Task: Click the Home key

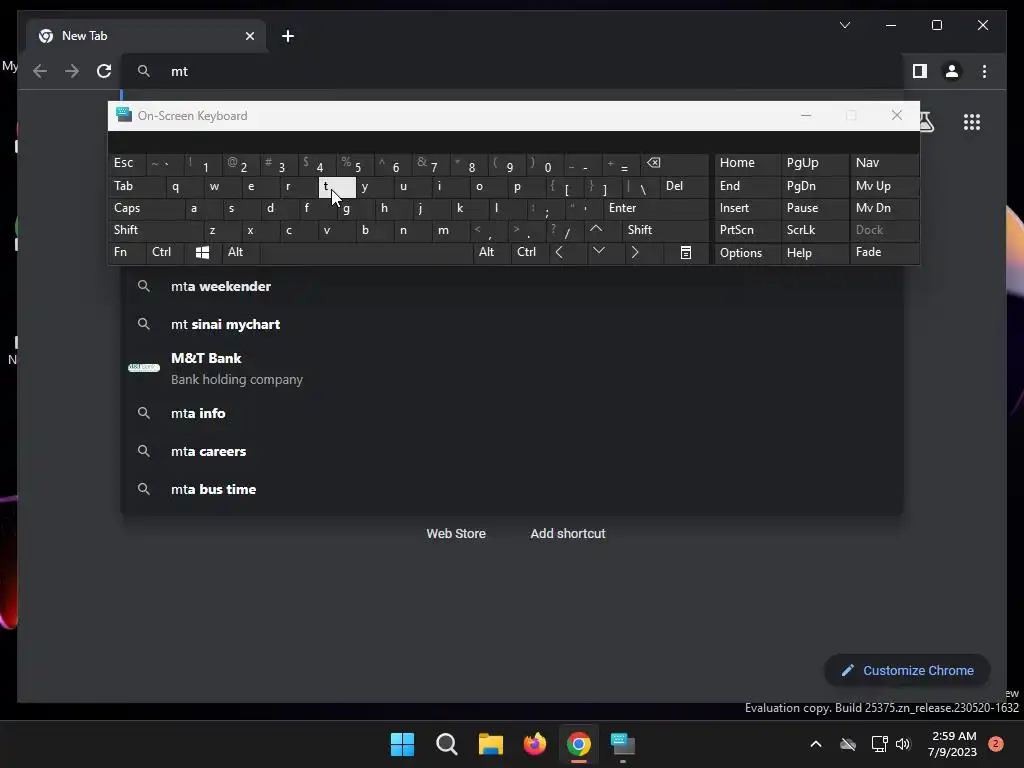Action: 747,164
